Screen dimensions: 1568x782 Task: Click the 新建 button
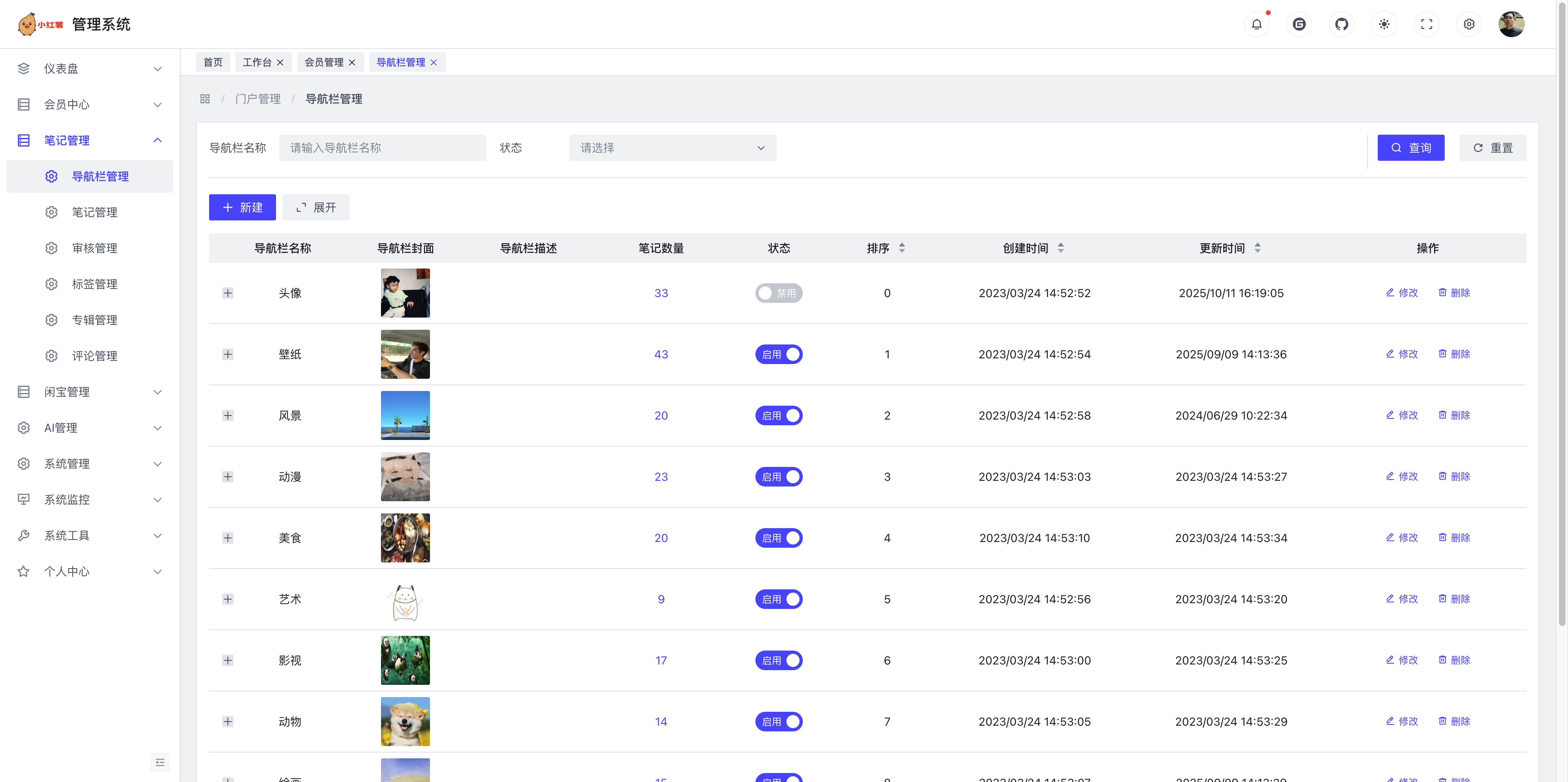coord(242,207)
